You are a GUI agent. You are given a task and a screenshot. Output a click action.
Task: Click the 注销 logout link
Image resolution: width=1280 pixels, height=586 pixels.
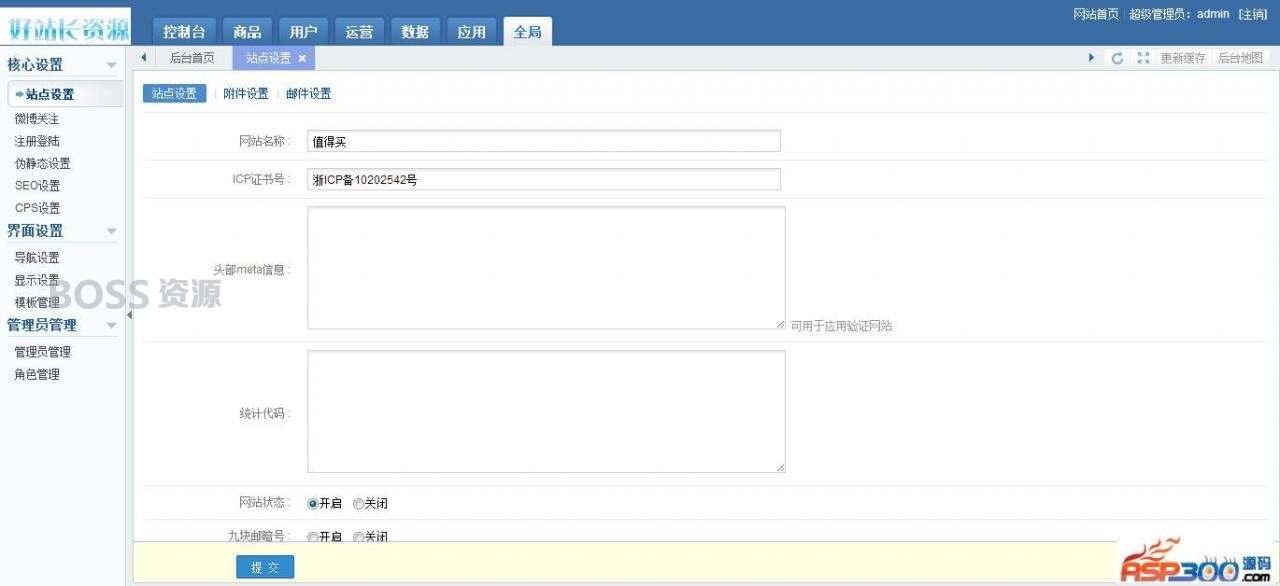tap(1252, 14)
